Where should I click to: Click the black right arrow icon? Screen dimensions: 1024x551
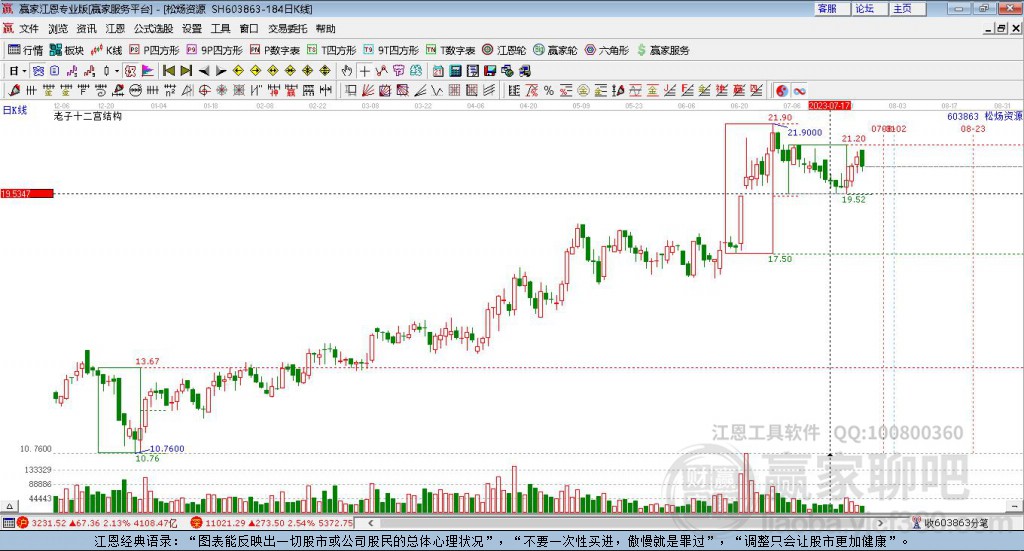click(x=221, y=71)
